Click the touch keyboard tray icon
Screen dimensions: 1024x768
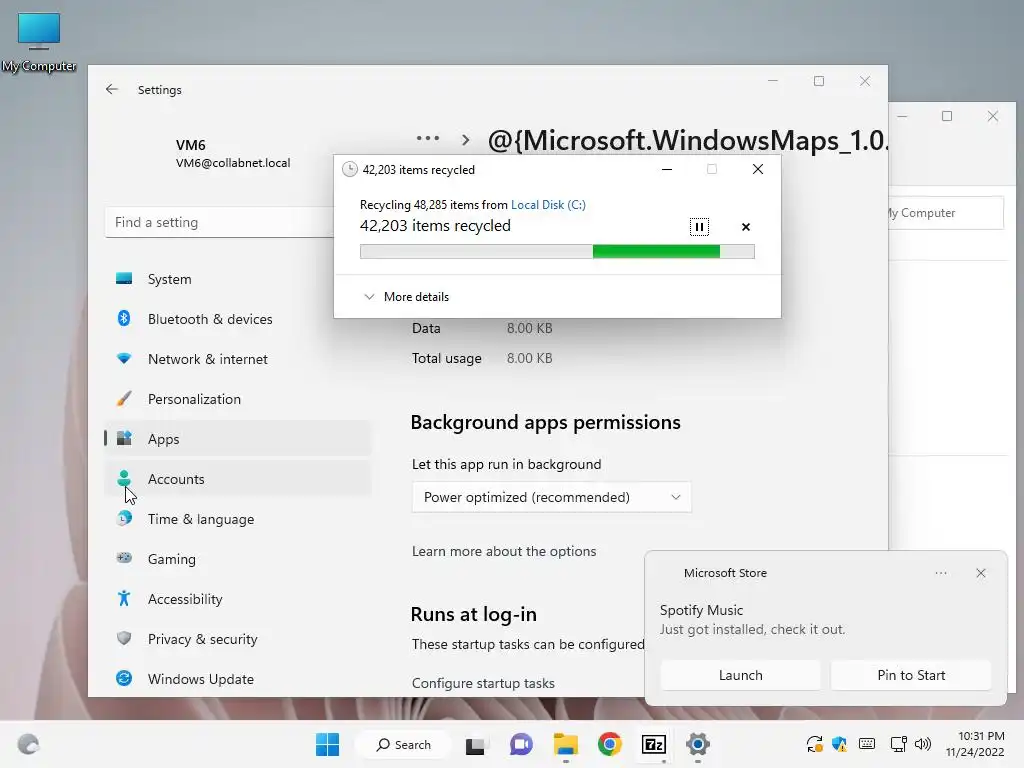pyautogui.click(x=867, y=744)
